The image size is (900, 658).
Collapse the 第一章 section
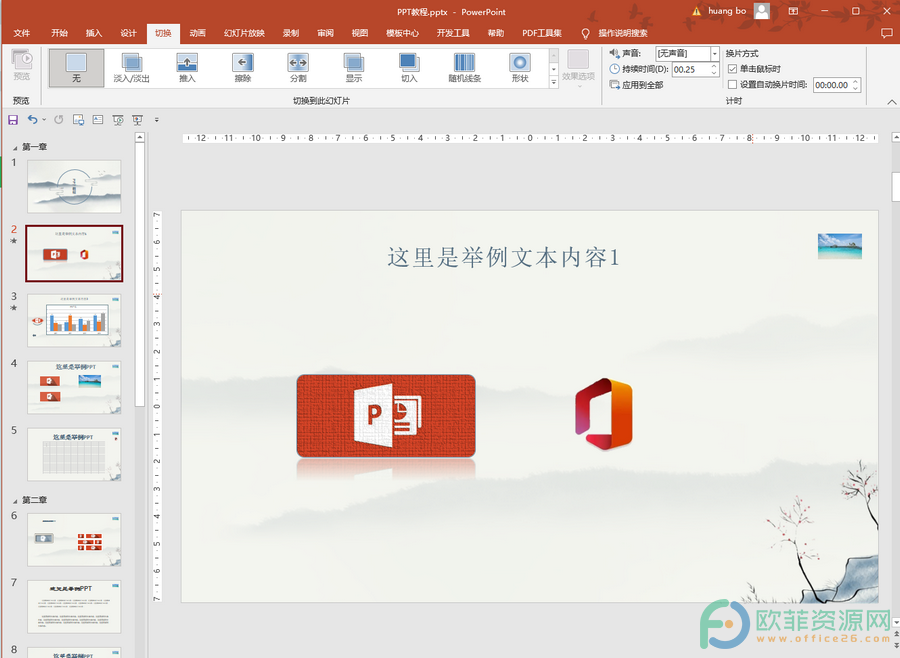pyautogui.click(x=15, y=148)
